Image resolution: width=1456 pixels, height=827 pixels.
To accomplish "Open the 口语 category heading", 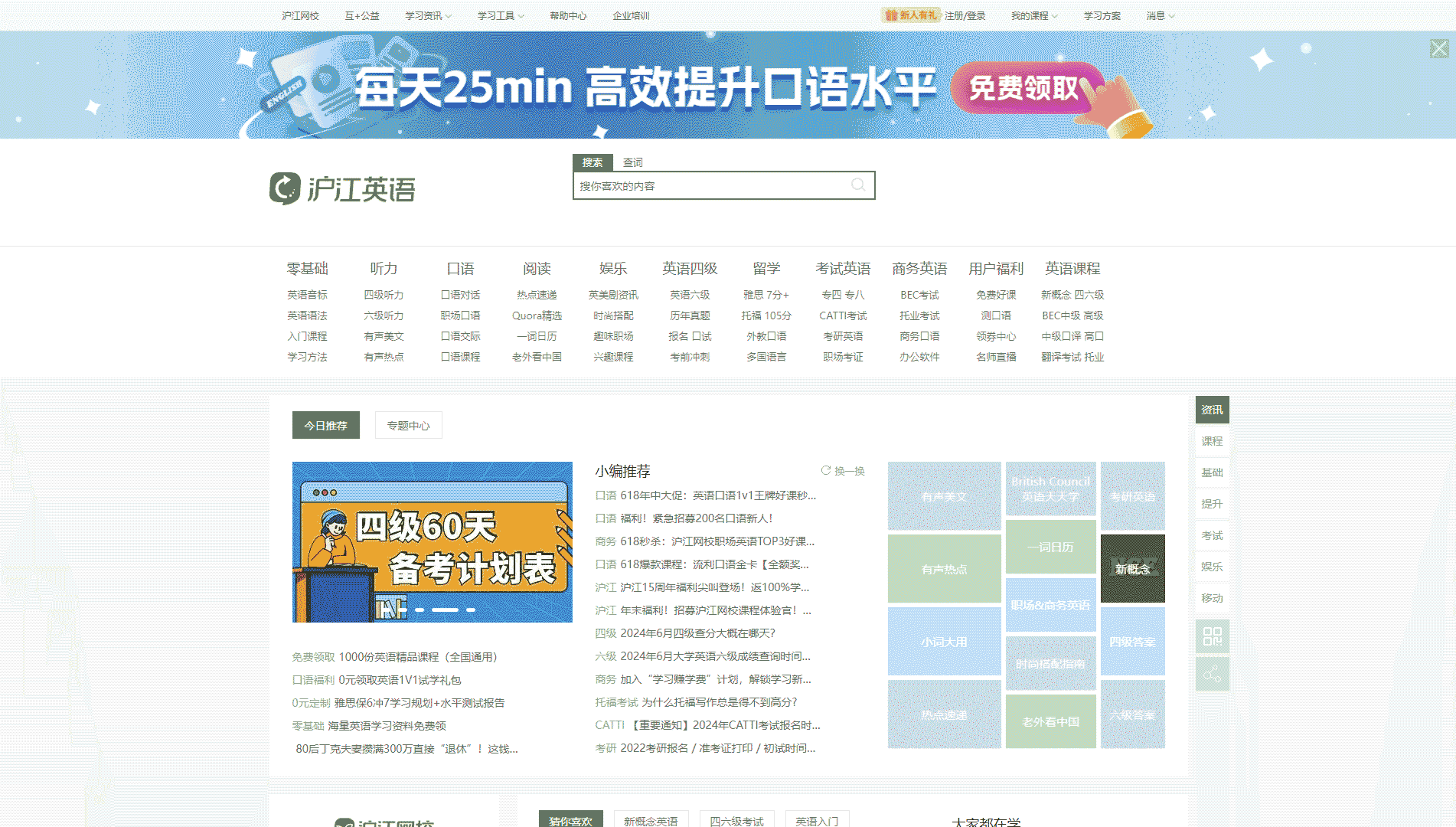I will point(460,268).
